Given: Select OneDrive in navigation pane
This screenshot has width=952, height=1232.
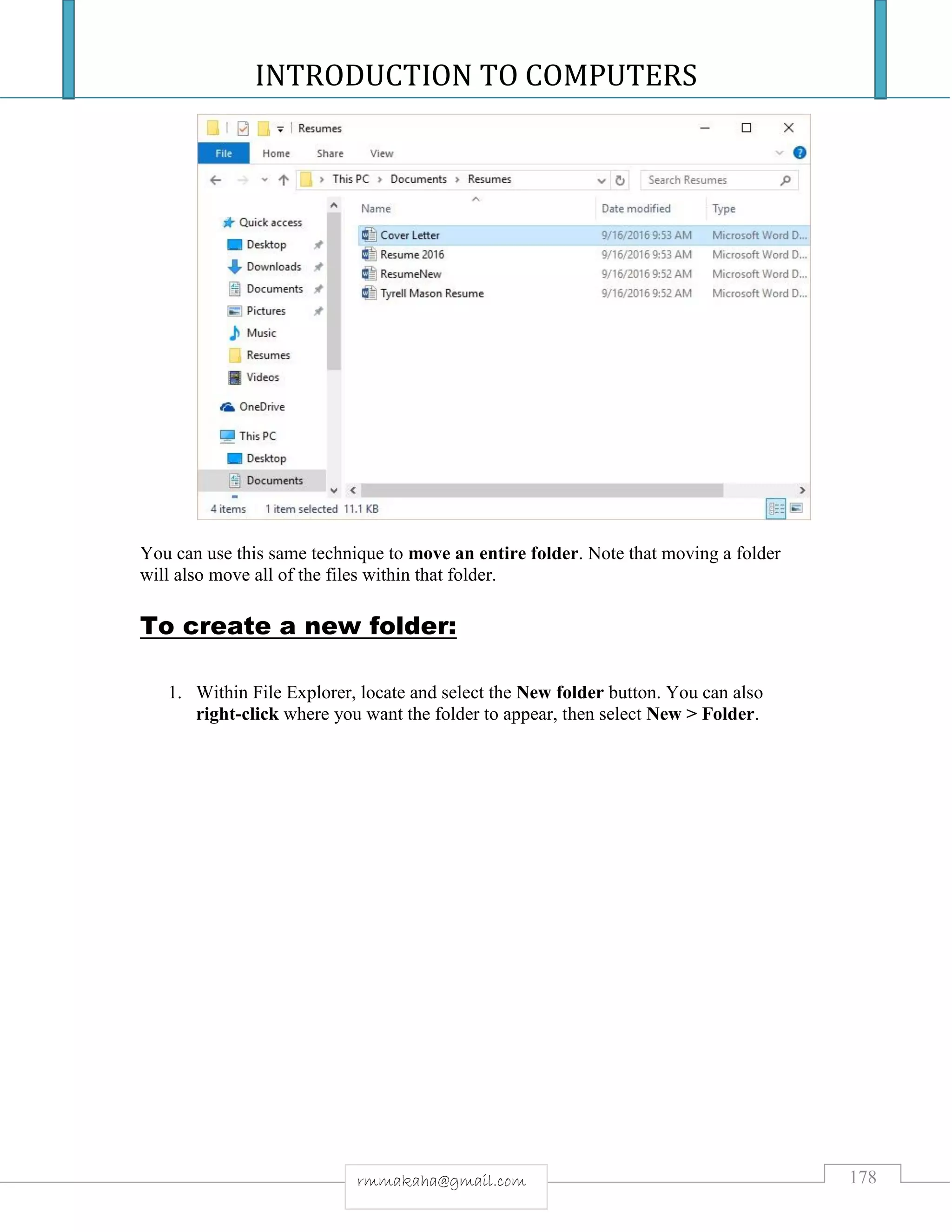Looking at the screenshot, I should tap(262, 407).
